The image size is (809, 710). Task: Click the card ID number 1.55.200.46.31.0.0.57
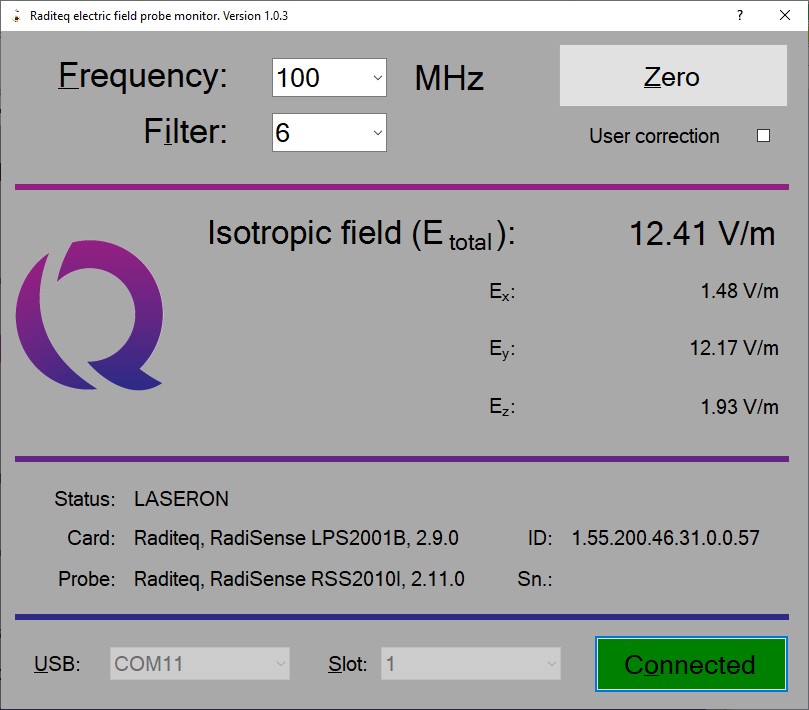[x=665, y=538]
